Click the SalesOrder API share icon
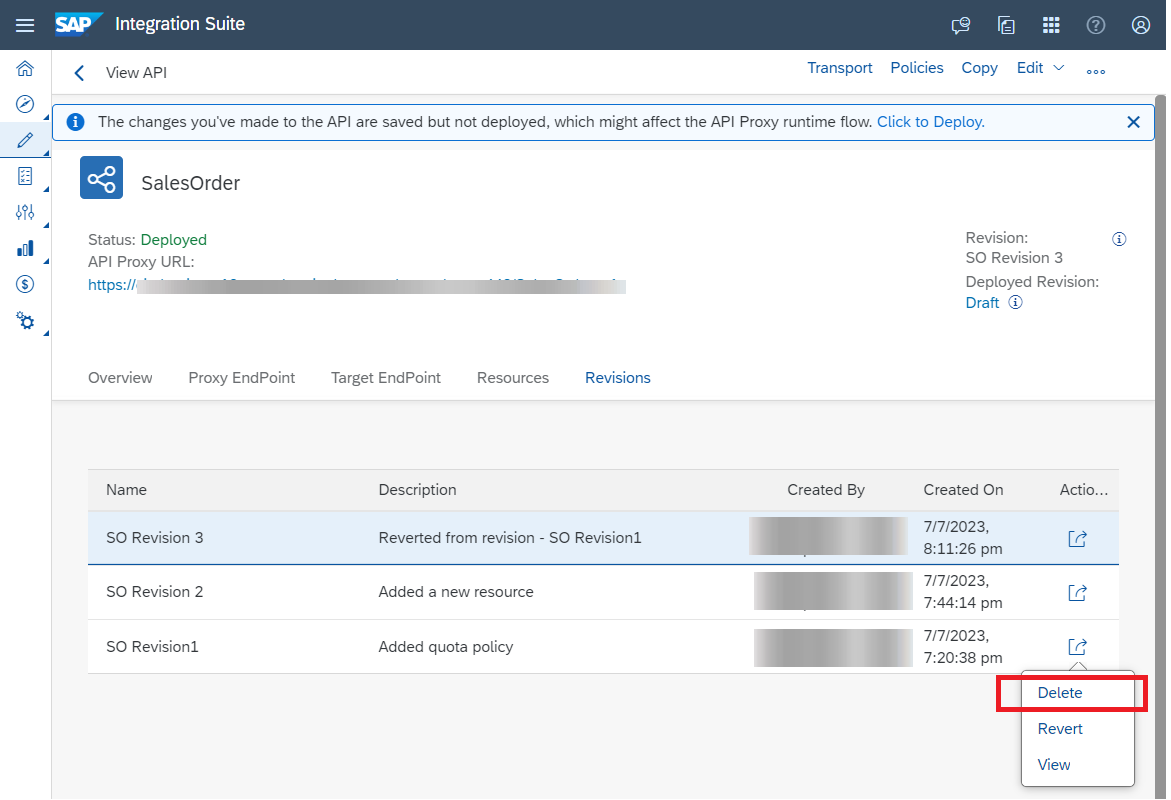Screen dimensions: 1171x800 pos(102,178)
